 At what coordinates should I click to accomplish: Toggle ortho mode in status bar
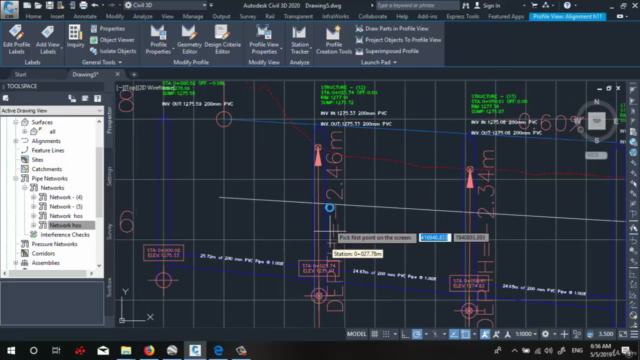point(405,334)
